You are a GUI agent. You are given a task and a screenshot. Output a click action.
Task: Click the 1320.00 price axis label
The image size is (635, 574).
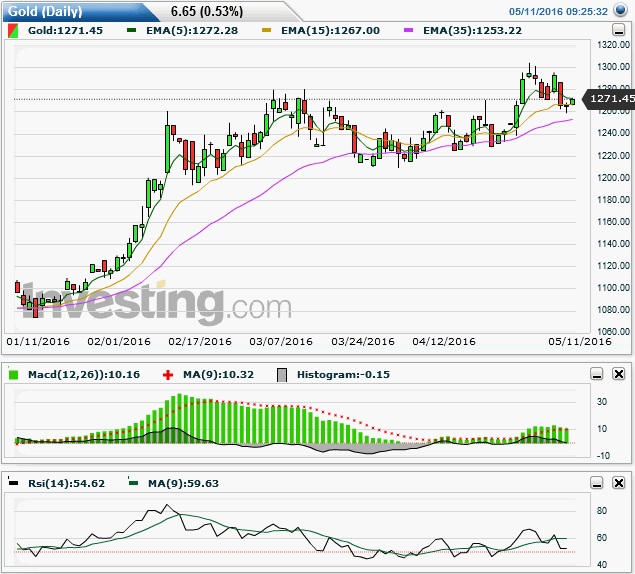613,45
